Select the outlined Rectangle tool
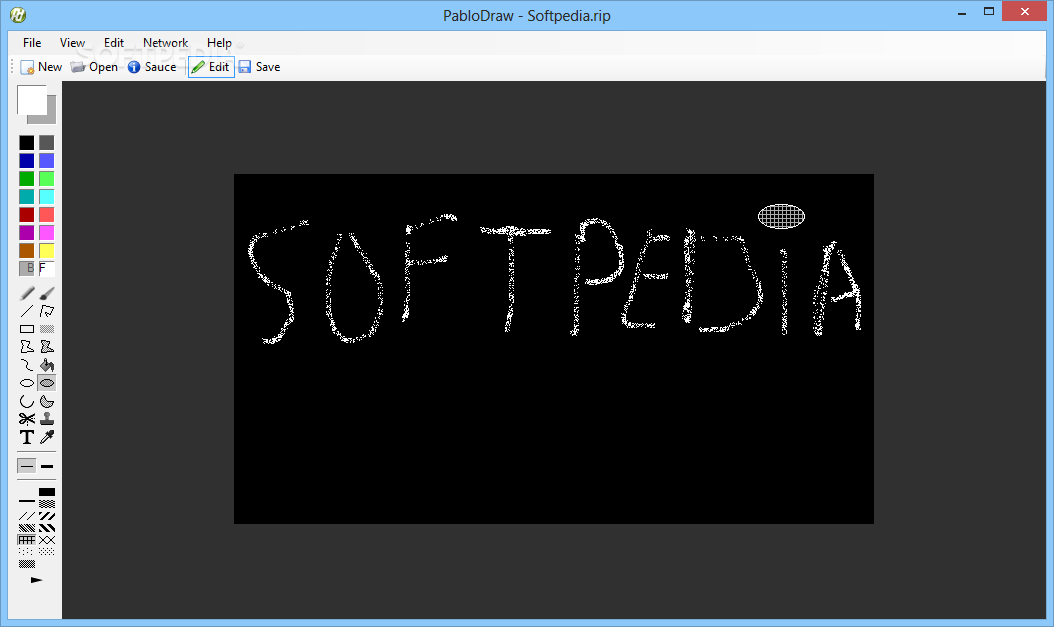This screenshot has height=627, width=1054. [x=27, y=329]
